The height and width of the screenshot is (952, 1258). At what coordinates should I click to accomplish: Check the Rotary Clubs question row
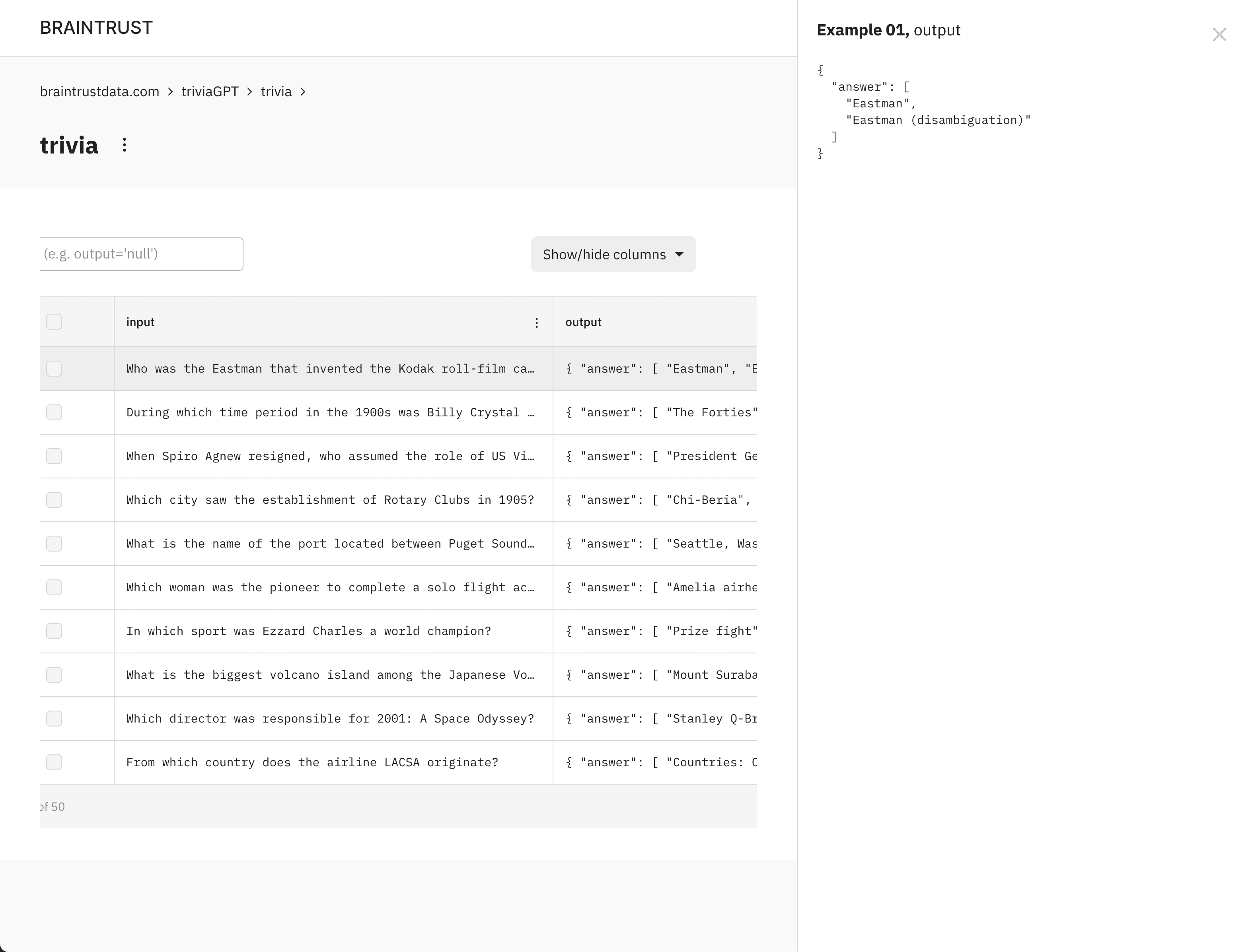point(53,500)
